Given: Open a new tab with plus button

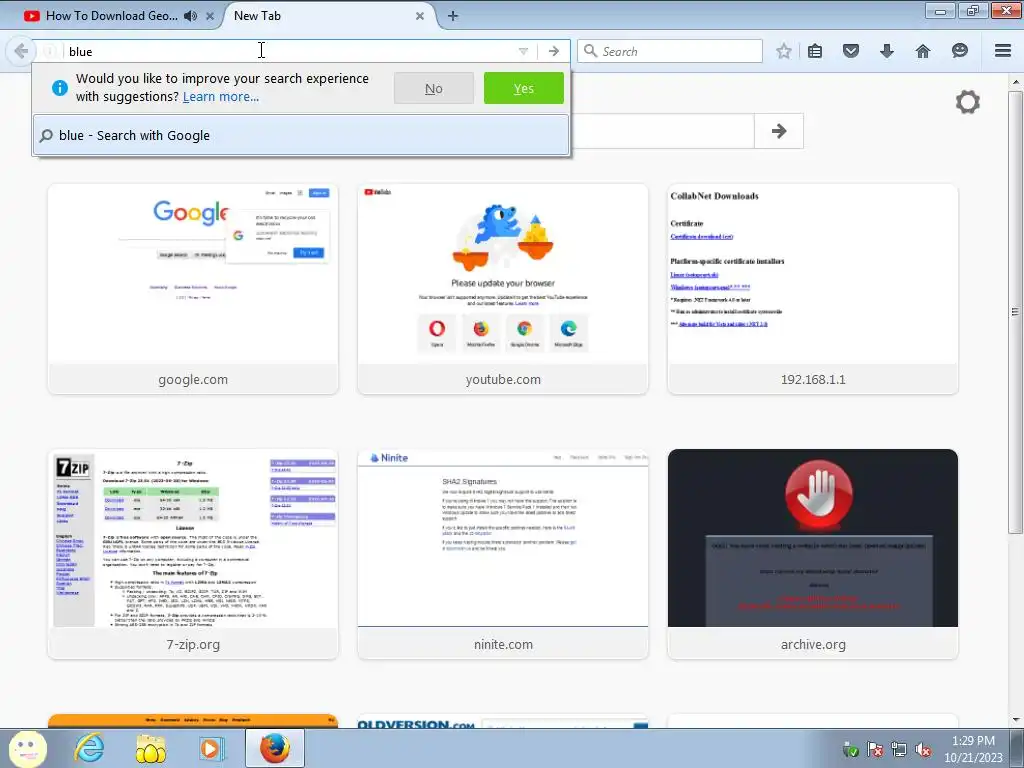Looking at the screenshot, I should [x=453, y=16].
